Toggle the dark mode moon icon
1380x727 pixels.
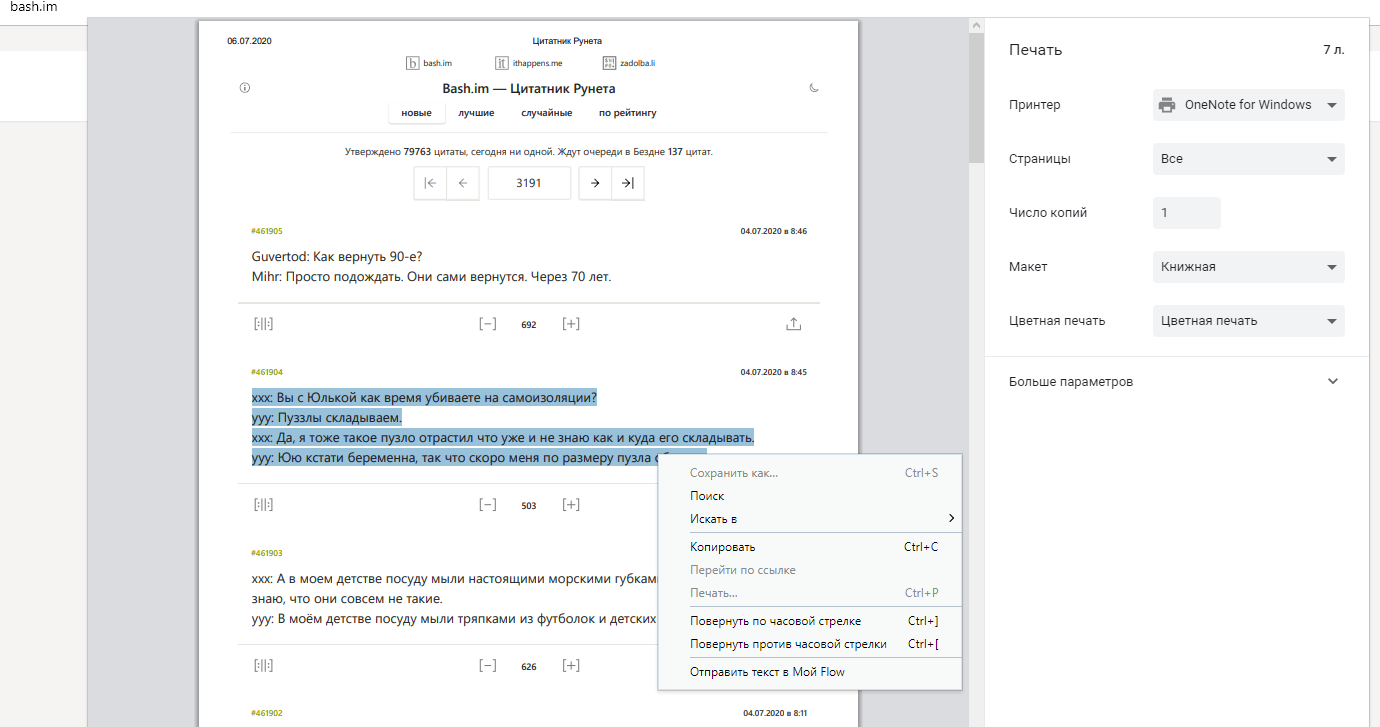(x=814, y=88)
